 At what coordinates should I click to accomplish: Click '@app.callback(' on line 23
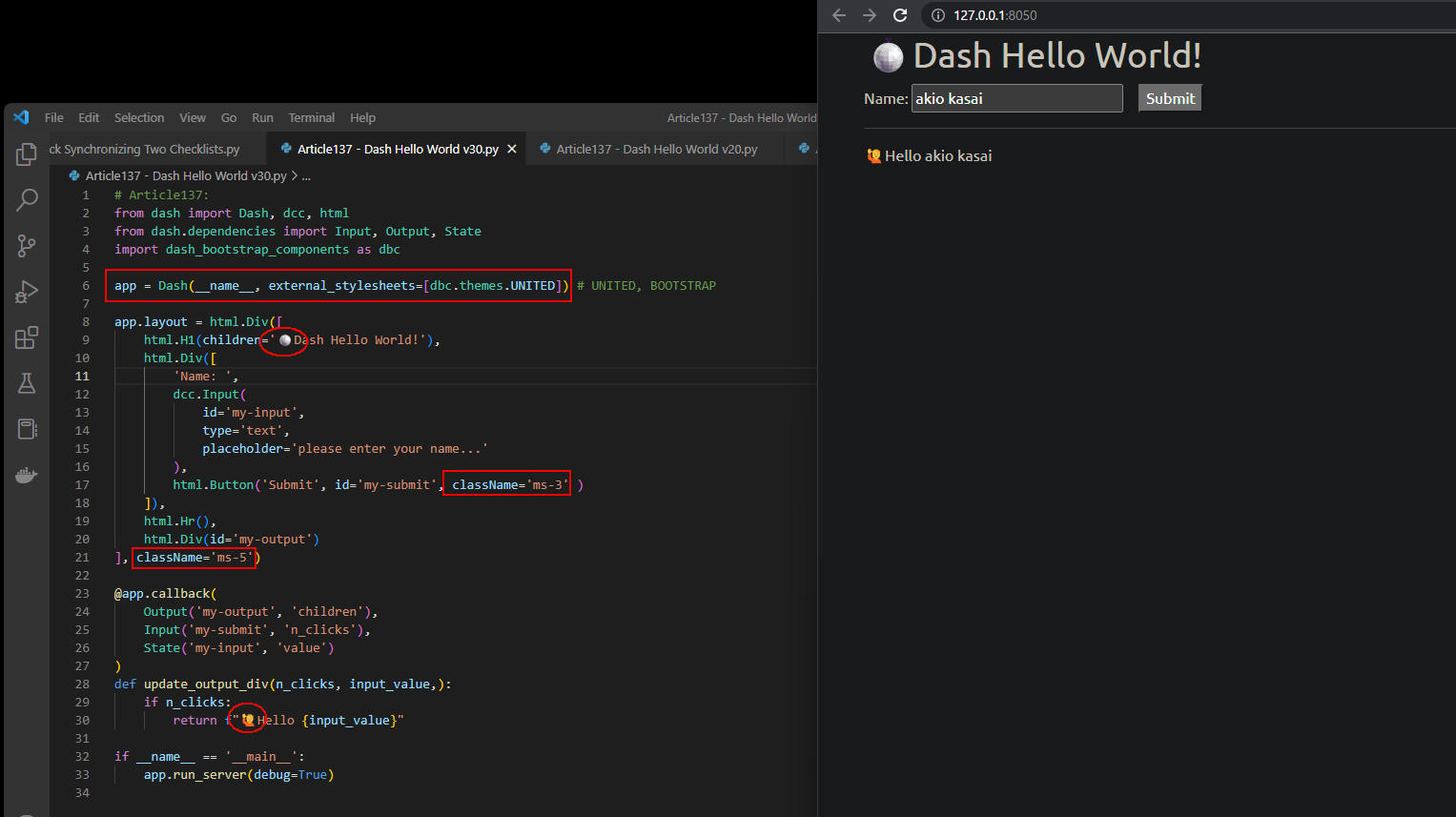click(x=166, y=593)
